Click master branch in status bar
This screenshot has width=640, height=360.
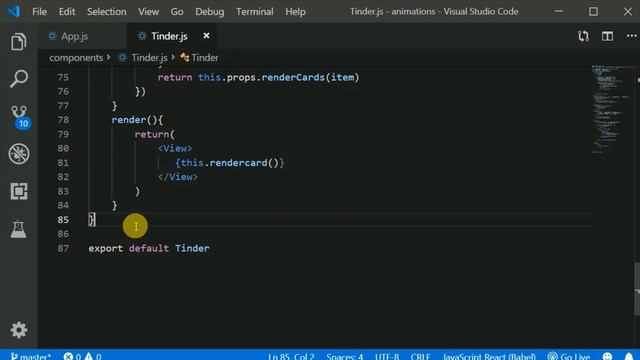pyautogui.click(x=31, y=356)
